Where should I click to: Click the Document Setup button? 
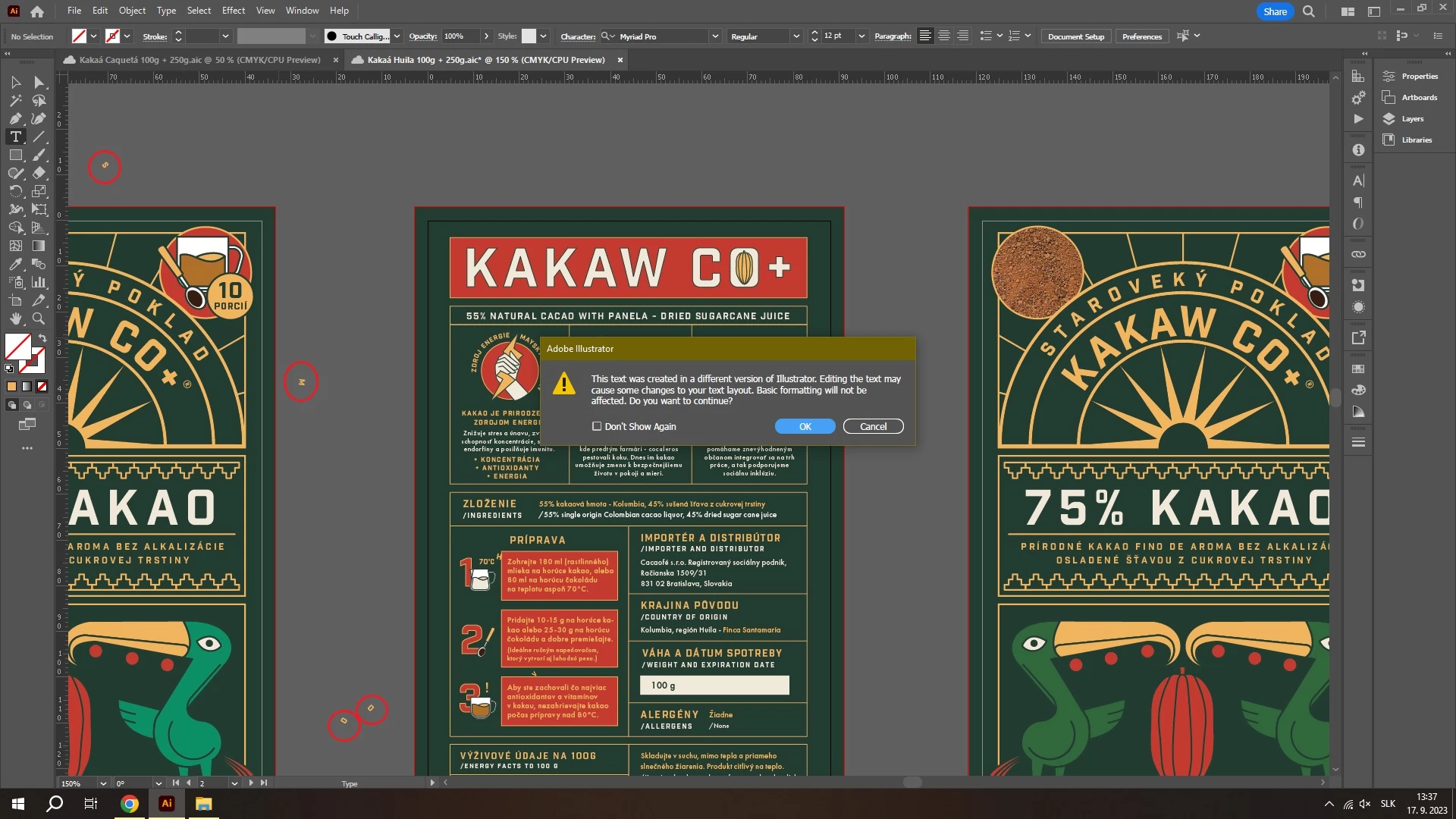[x=1075, y=36]
